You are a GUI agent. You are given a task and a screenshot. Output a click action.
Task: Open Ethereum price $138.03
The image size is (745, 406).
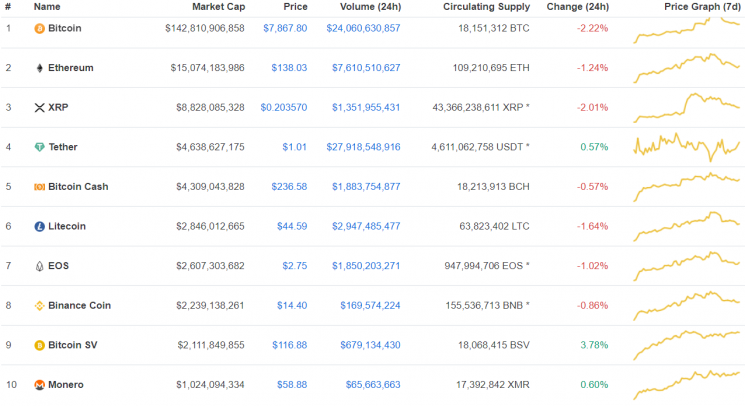289,68
